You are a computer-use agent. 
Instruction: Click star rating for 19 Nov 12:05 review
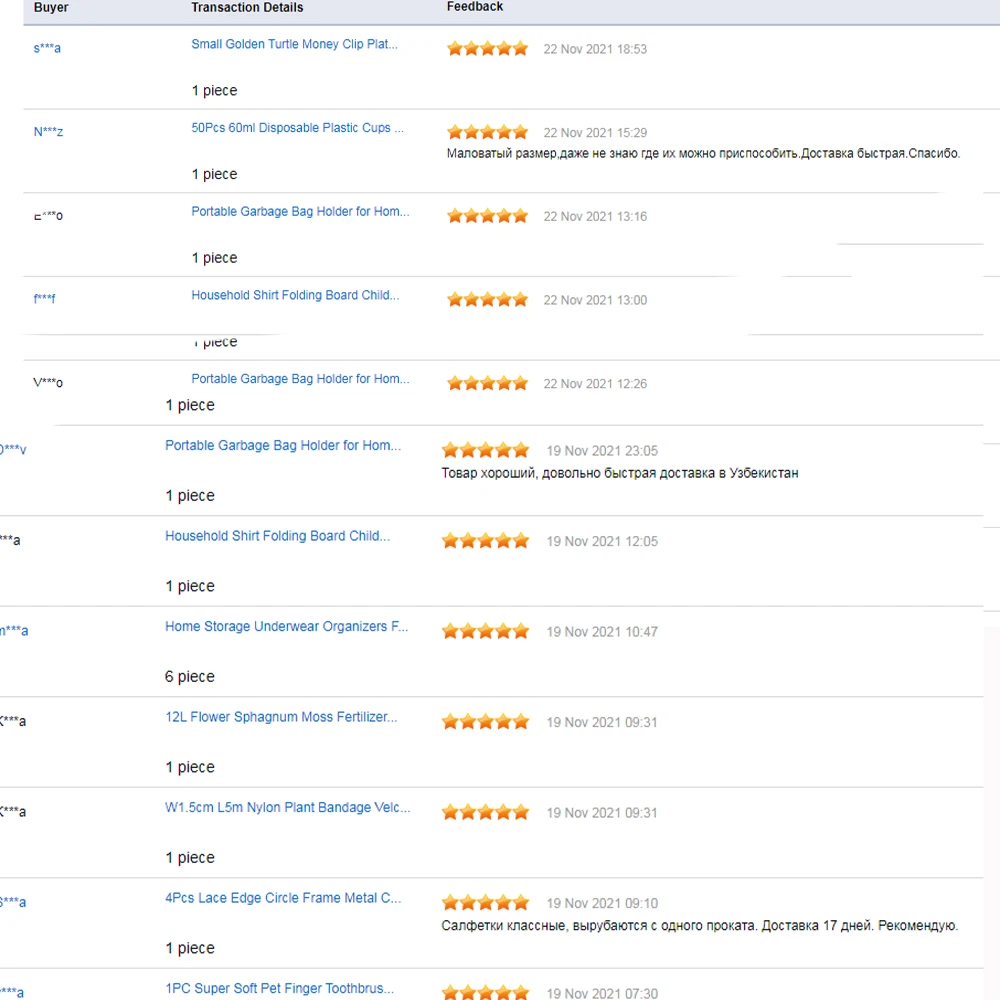(485, 541)
